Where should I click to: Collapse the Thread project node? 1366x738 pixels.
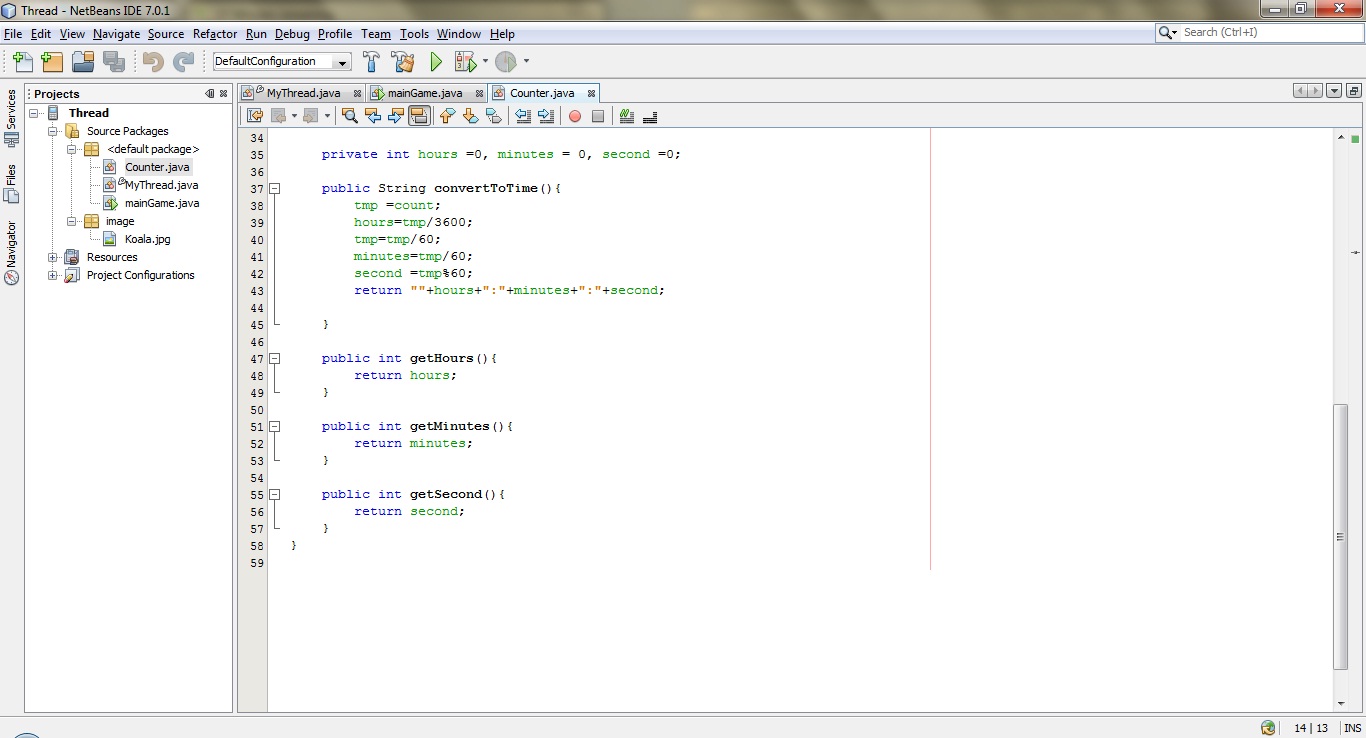(x=35, y=113)
